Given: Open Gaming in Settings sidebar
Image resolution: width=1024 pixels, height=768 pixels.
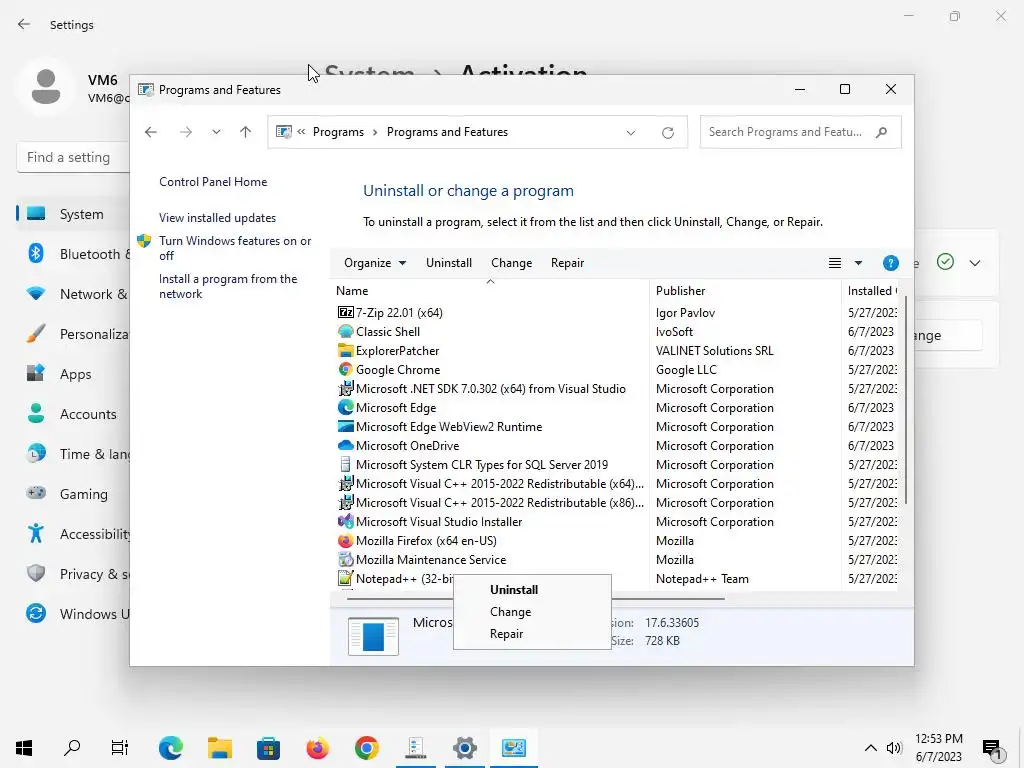Looking at the screenshot, I should (x=73, y=494).
